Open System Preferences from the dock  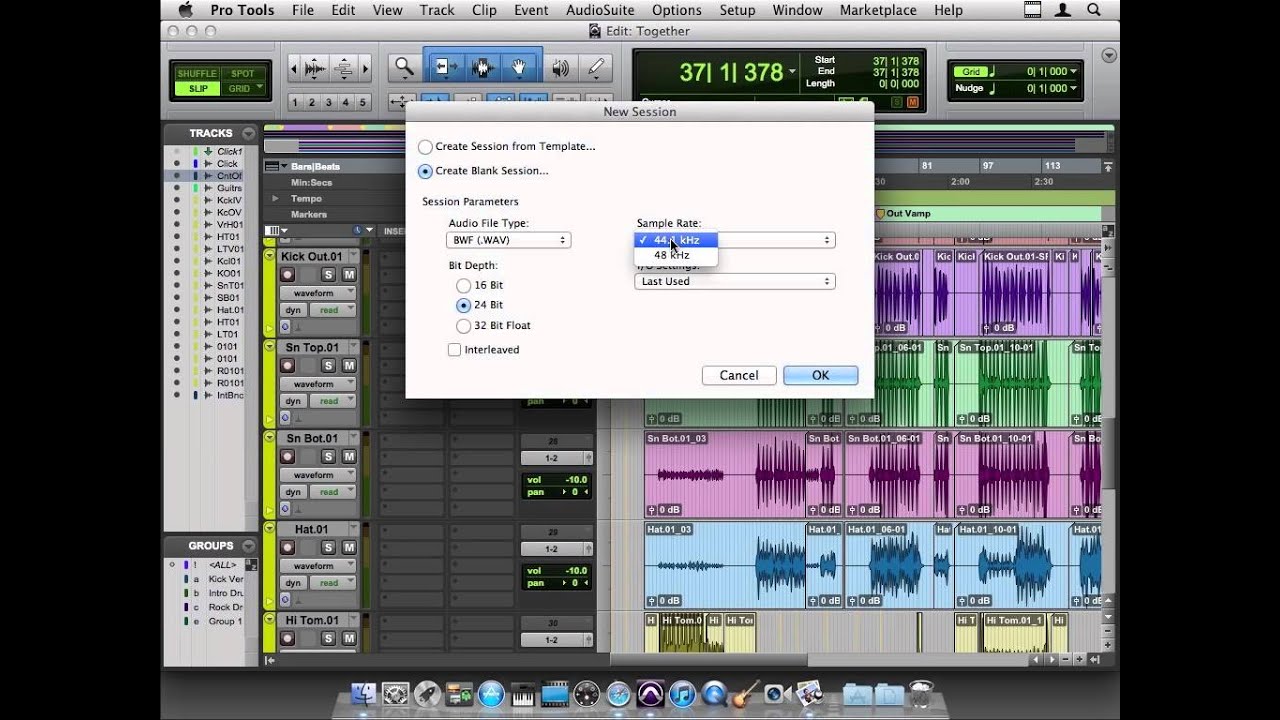[x=395, y=694]
